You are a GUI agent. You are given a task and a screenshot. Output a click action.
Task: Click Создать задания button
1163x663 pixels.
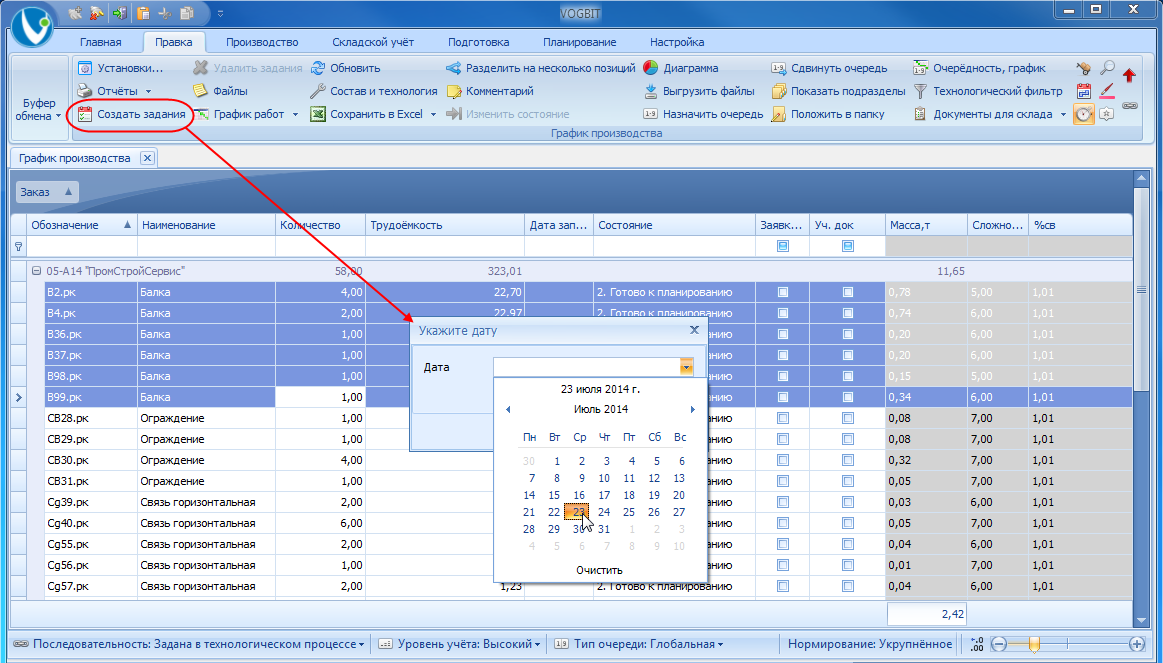pyautogui.click(x=132, y=114)
